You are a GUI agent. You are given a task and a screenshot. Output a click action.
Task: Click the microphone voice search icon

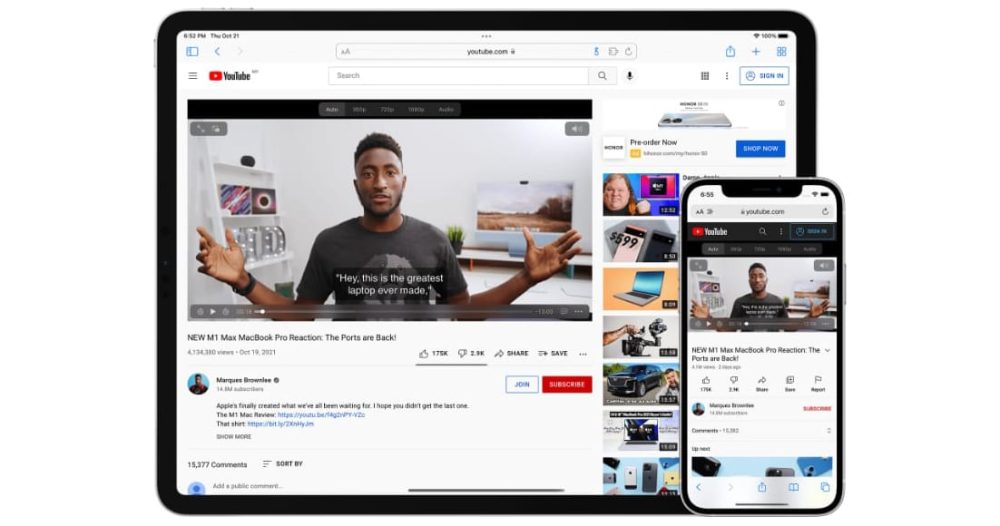[630, 76]
